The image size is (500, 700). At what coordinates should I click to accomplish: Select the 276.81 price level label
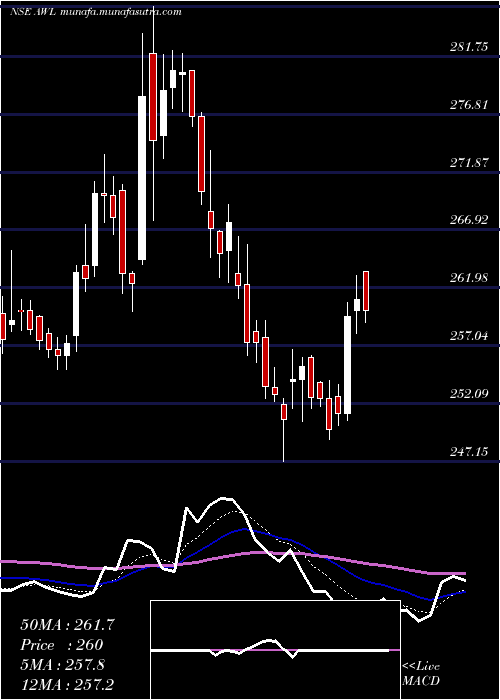coord(469,105)
